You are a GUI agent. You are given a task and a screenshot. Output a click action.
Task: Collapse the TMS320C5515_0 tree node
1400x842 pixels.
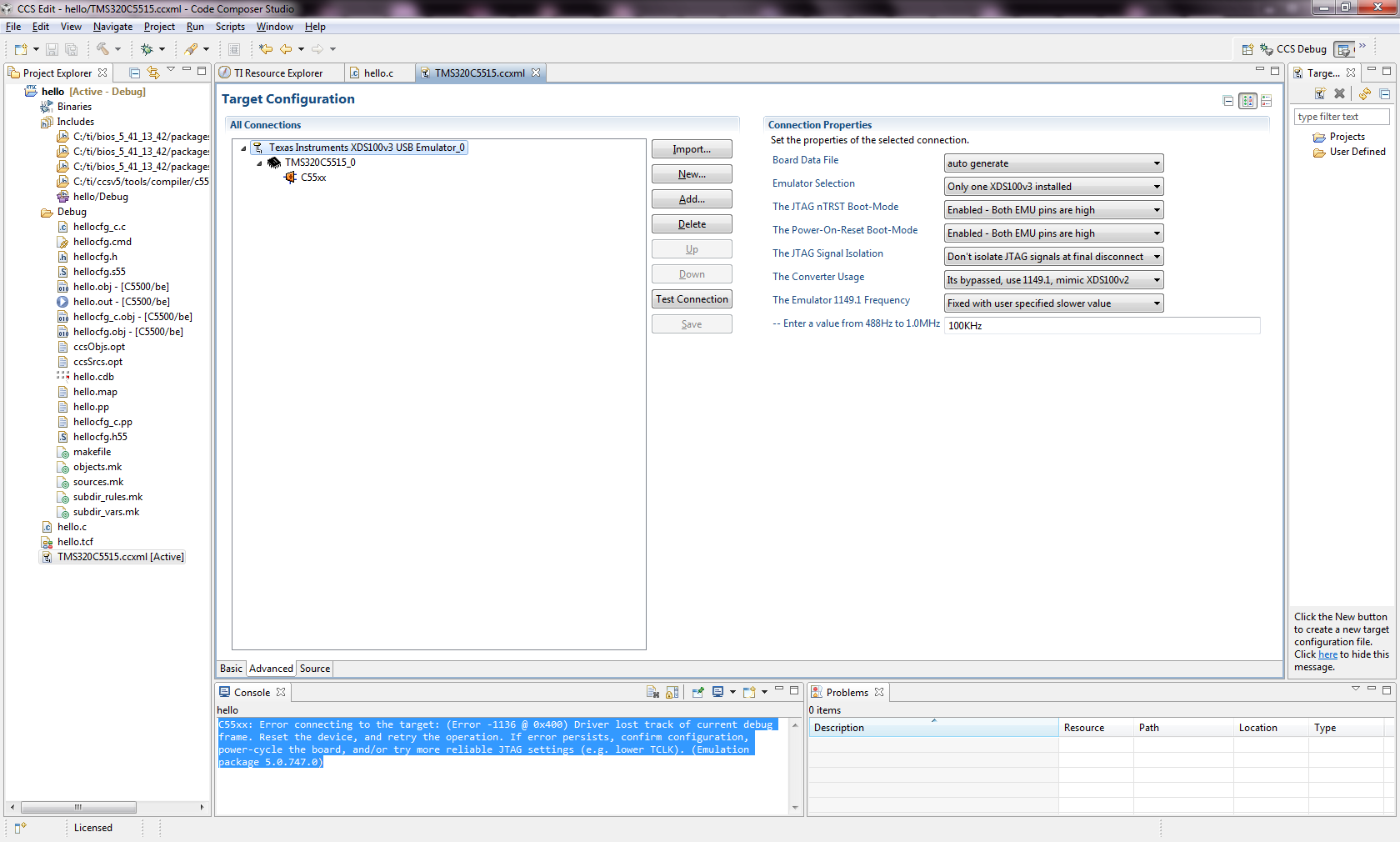point(259,163)
